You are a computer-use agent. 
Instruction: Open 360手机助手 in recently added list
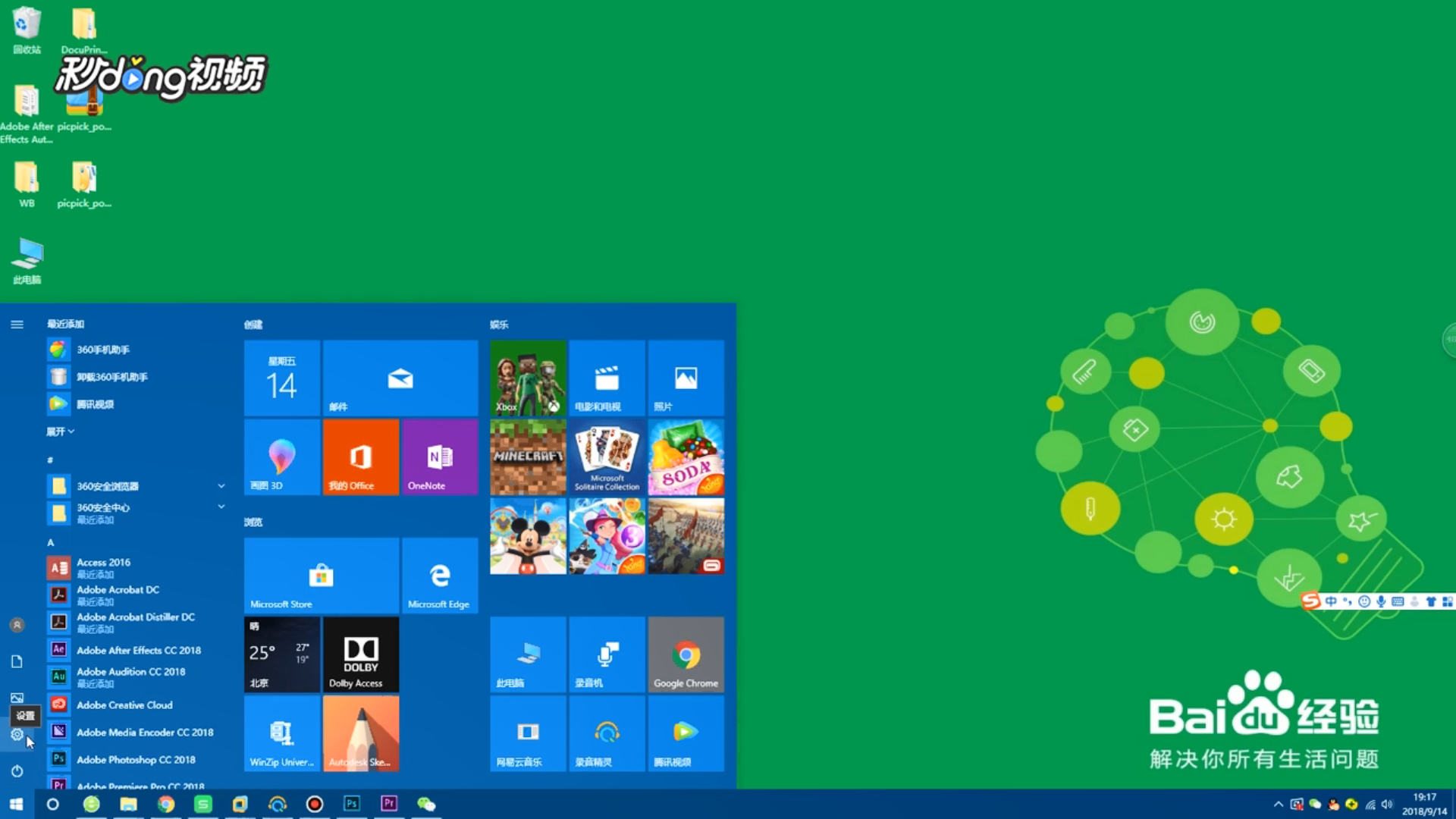tap(136, 350)
